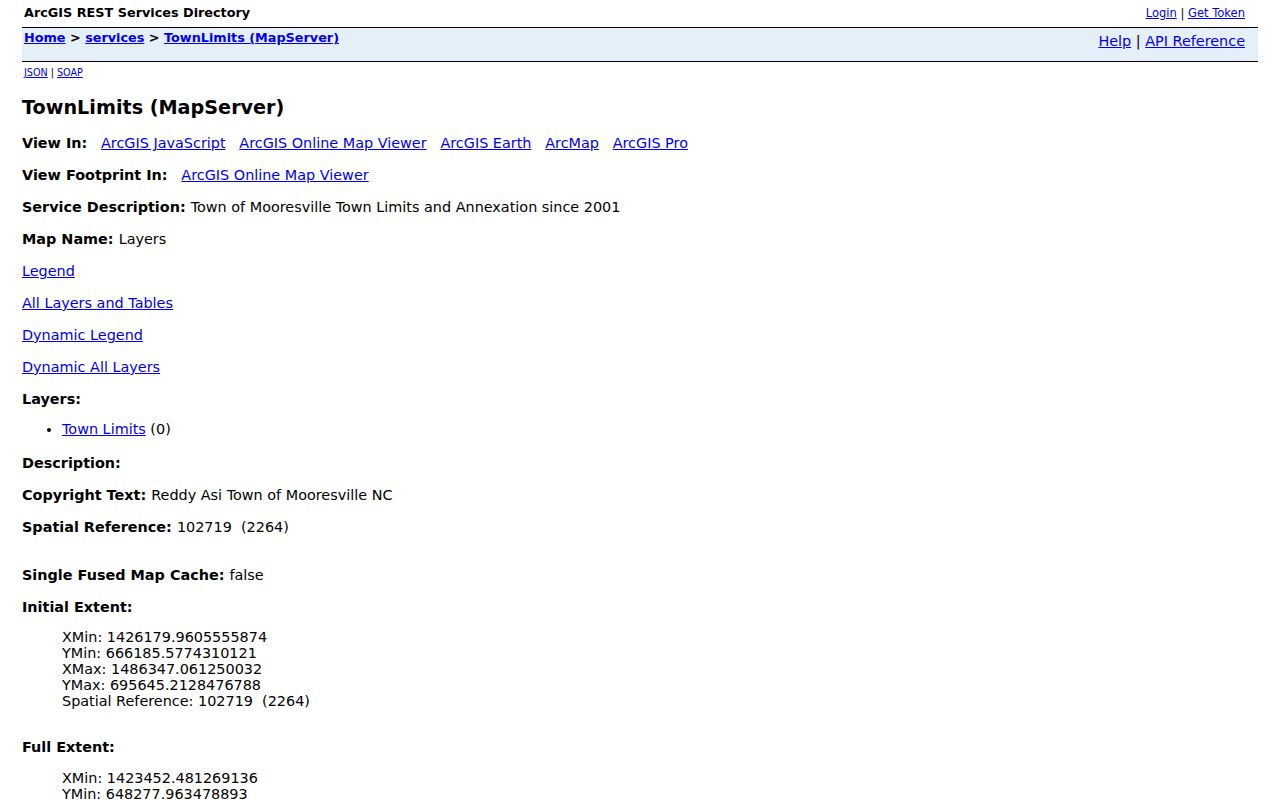Open All Layers and Tables
This screenshot has width=1280, height=800.
pos(97,303)
